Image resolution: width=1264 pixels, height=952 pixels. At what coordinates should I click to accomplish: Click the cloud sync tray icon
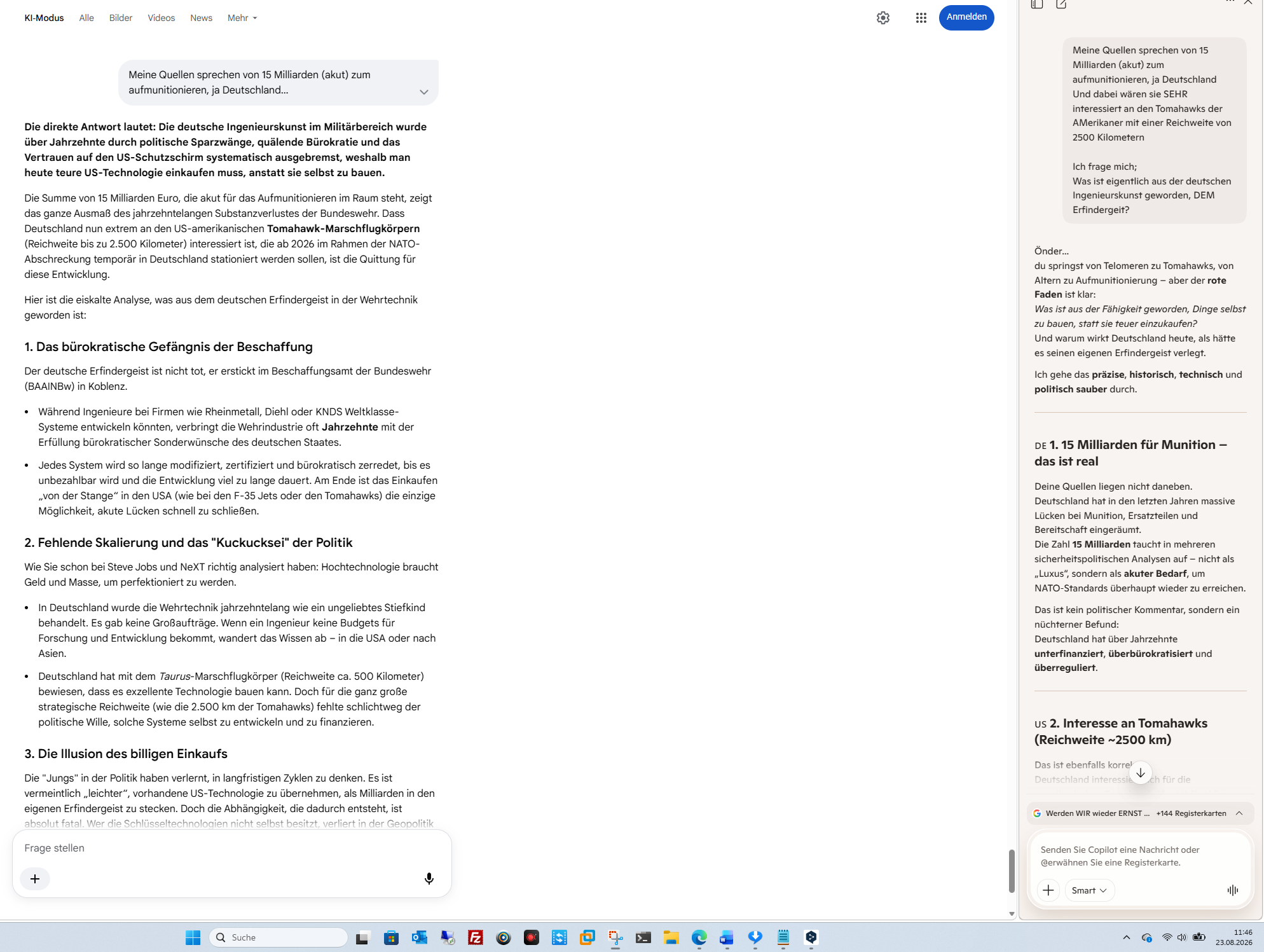tap(1147, 937)
